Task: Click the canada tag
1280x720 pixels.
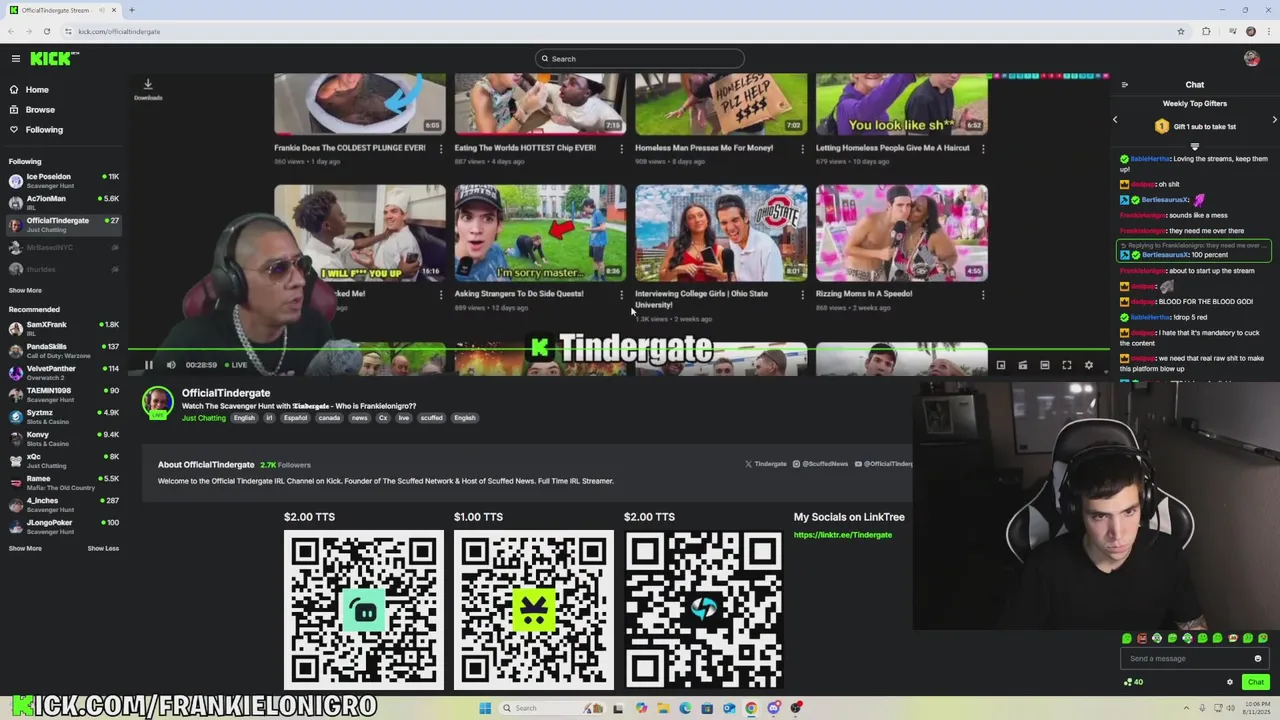Action: tap(329, 418)
